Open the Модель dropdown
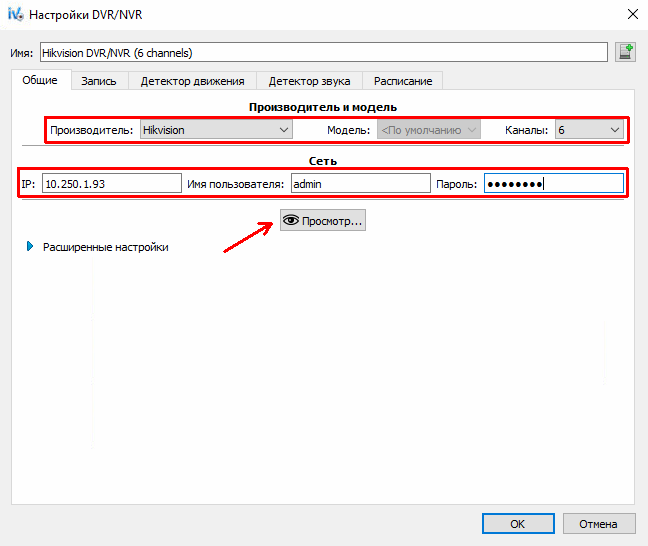This screenshot has width=648, height=546. click(x=429, y=130)
